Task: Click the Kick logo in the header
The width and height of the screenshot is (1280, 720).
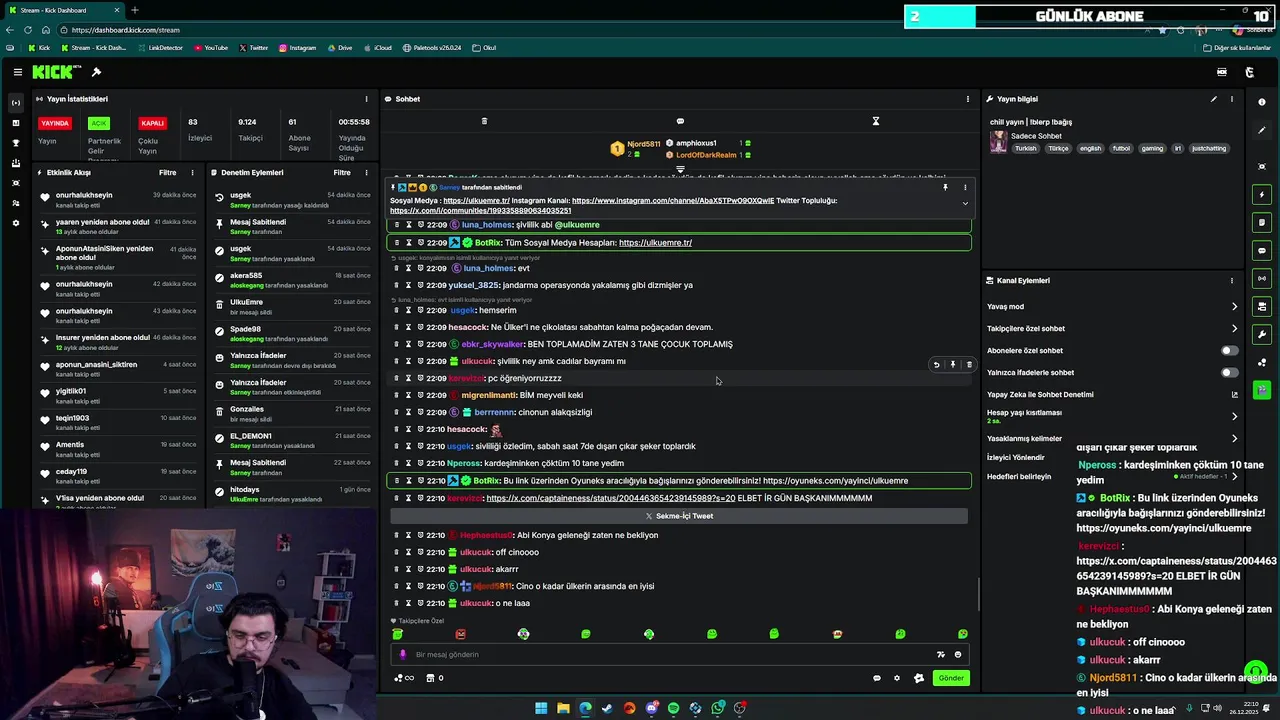Action: tap(52, 72)
